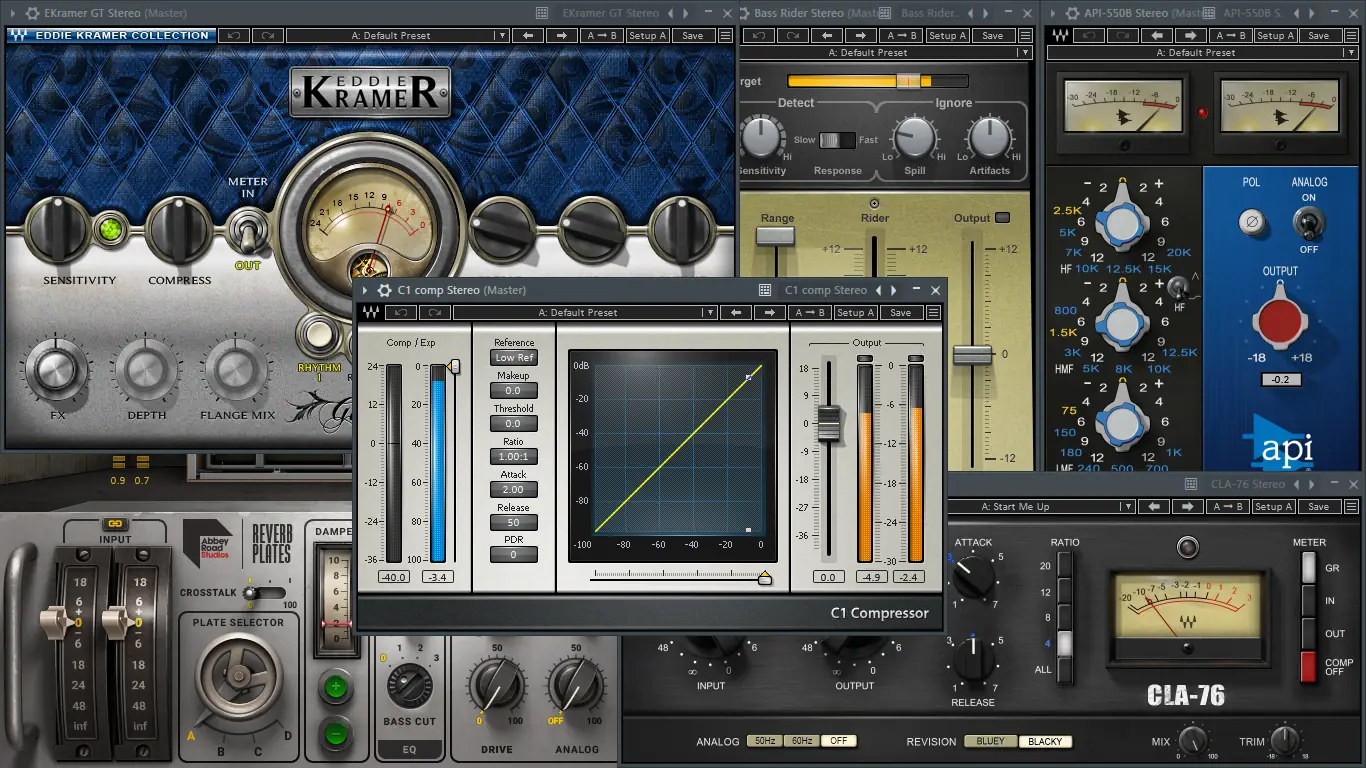The height and width of the screenshot is (768, 1366).
Task: Click redo arrow in EKramer GT toolbar
Action: point(267,35)
